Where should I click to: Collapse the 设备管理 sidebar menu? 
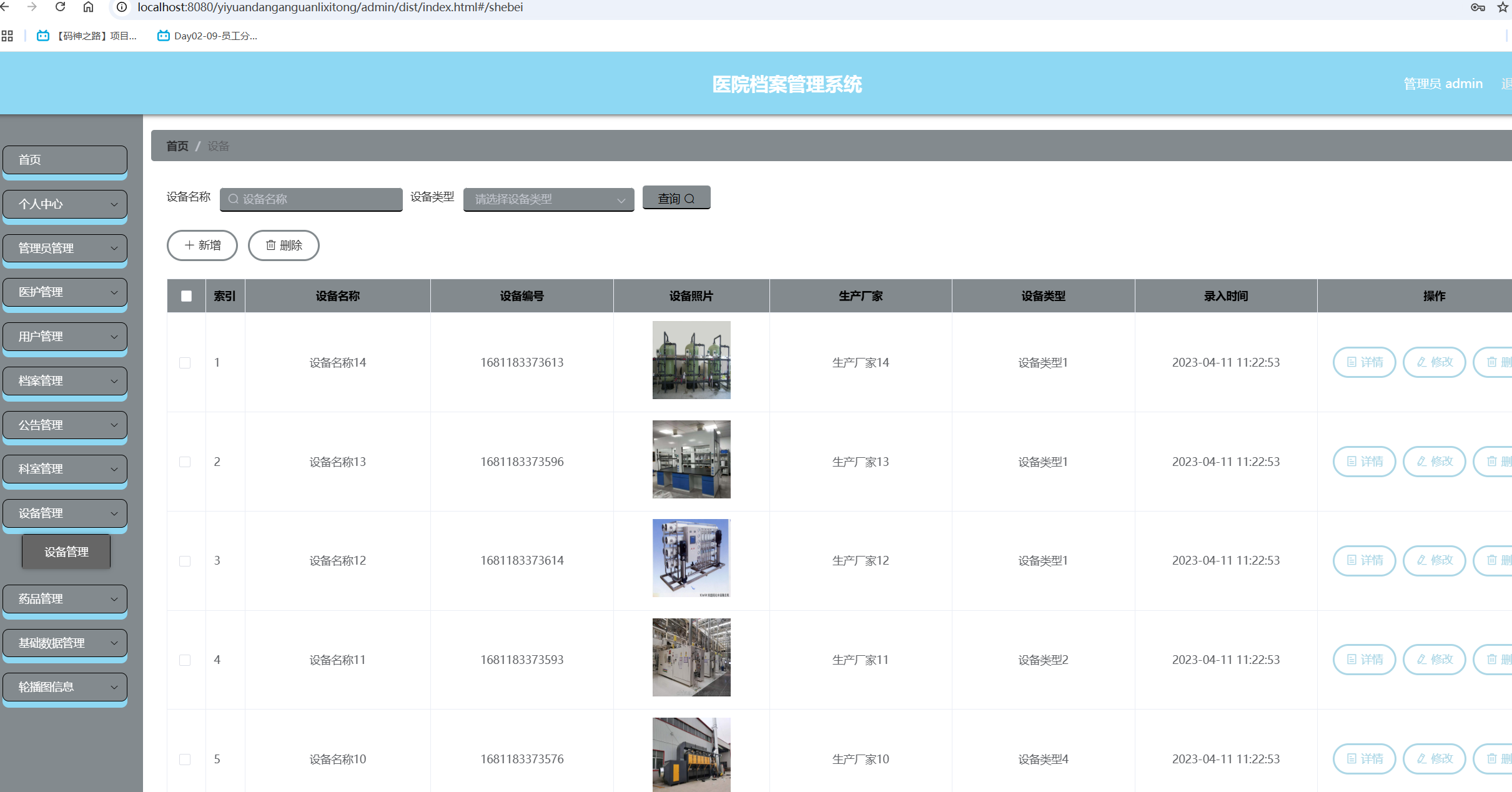(65, 513)
